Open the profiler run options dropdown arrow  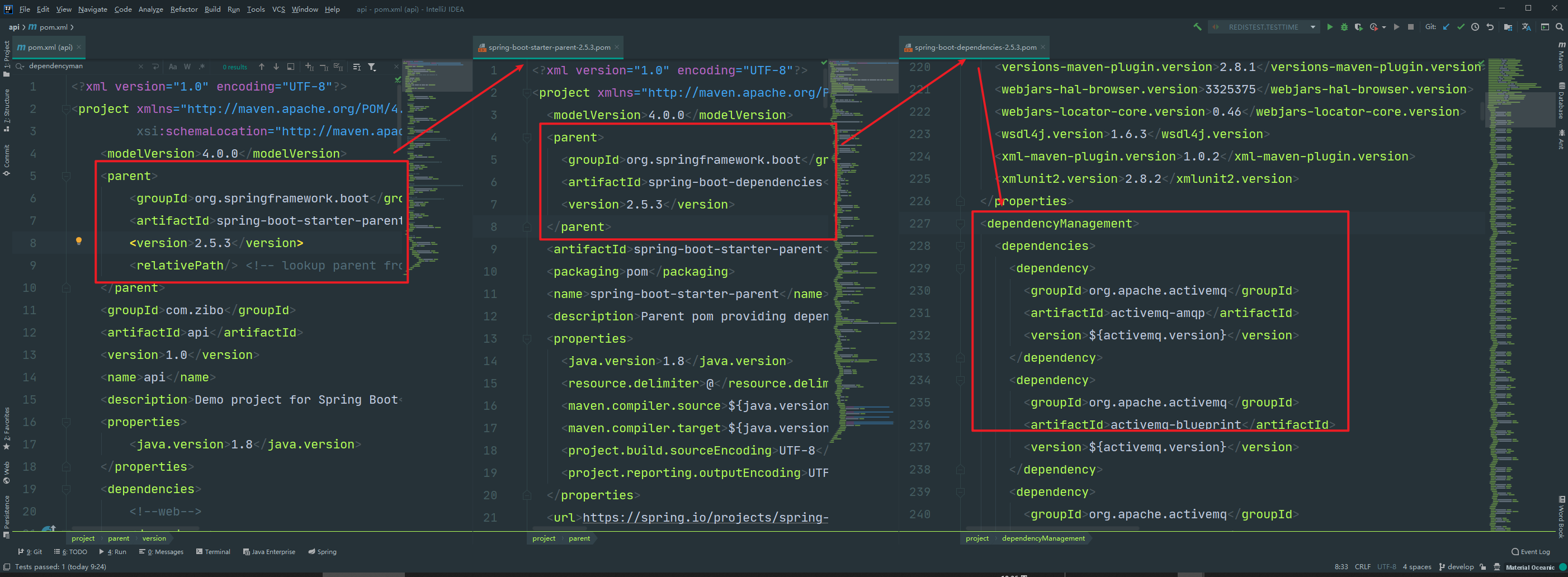1383,28
